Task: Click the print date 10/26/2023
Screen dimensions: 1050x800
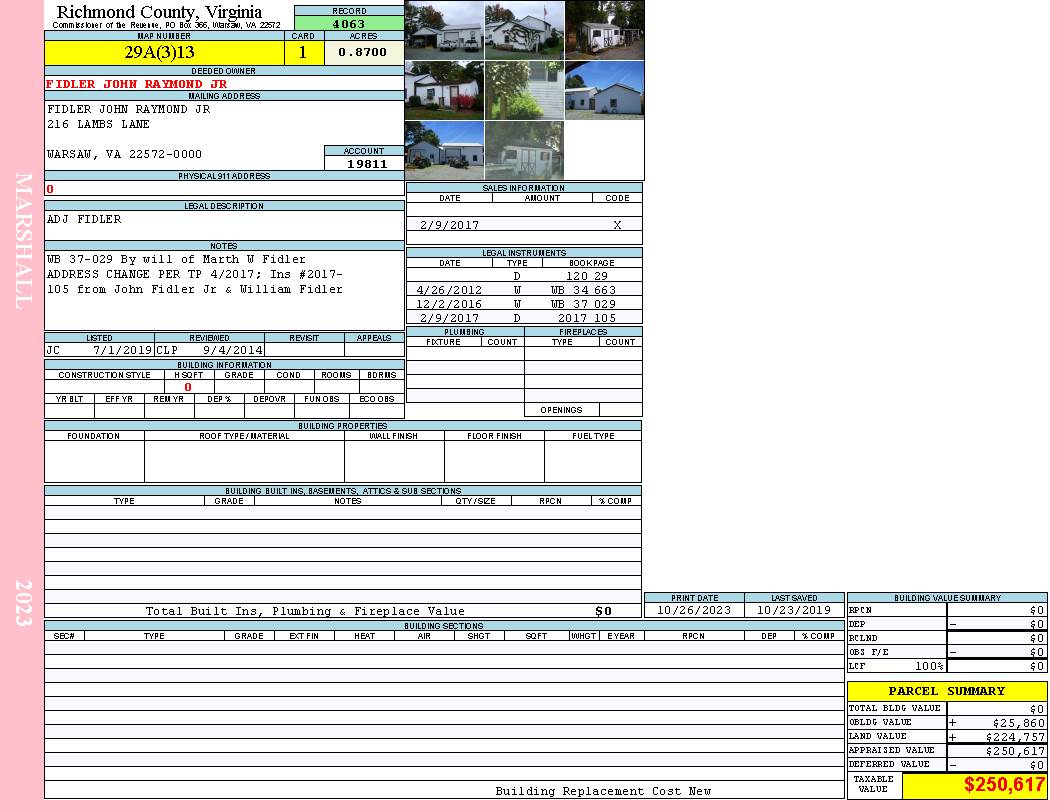Action: (693, 610)
